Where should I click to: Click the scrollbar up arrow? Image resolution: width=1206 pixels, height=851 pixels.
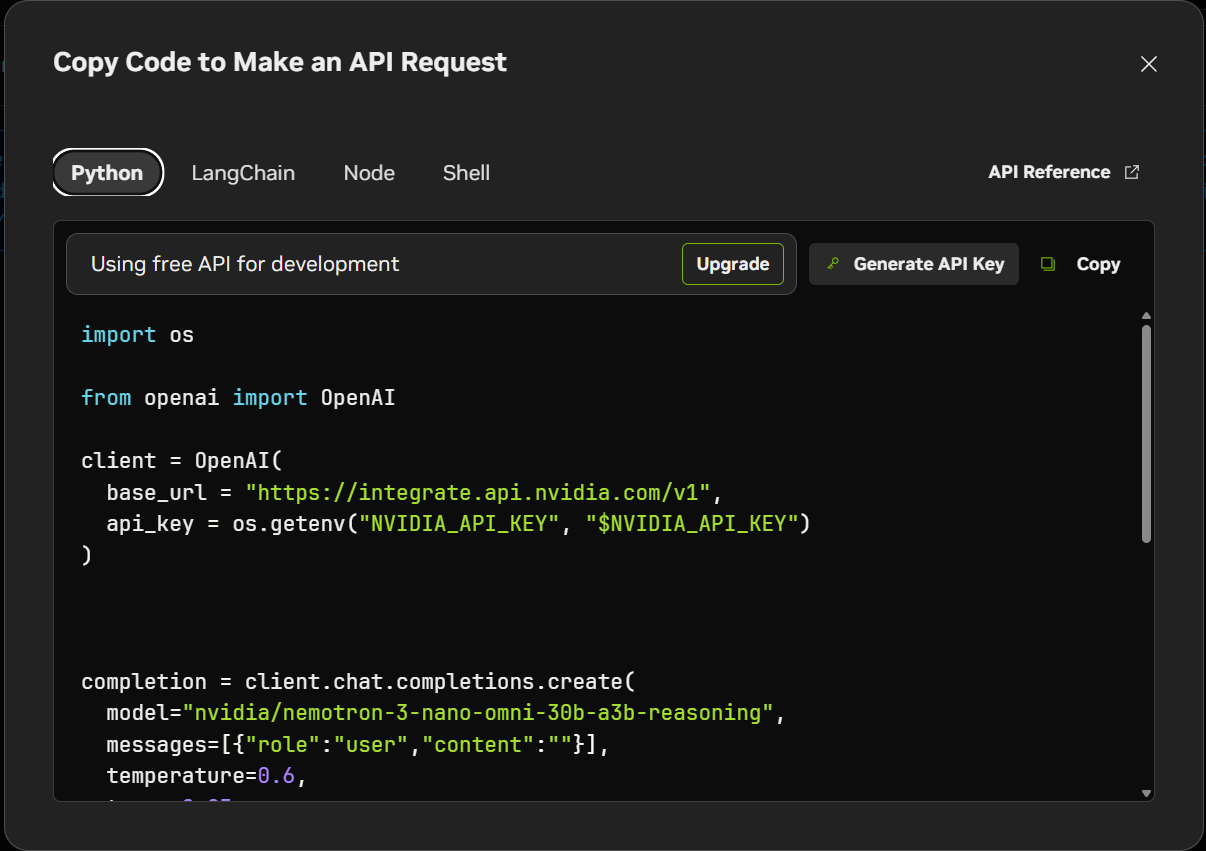(x=1146, y=316)
